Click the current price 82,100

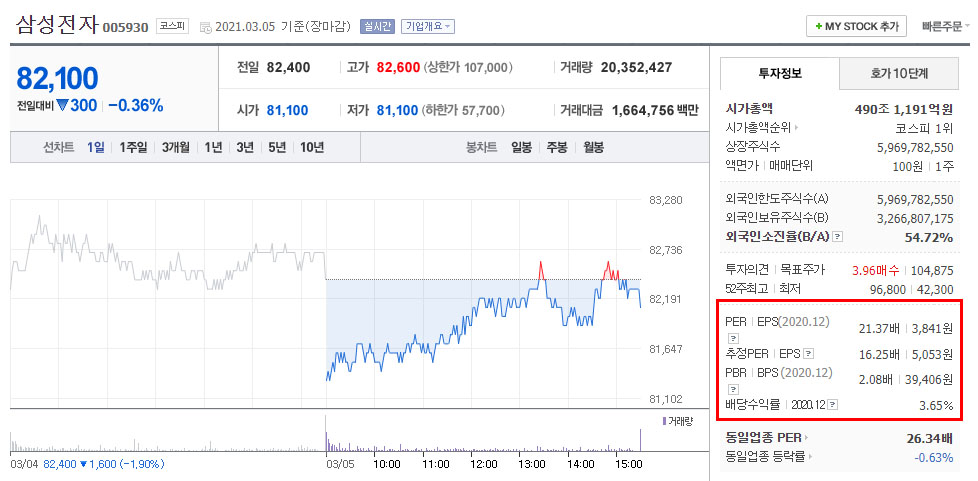click(57, 79)
